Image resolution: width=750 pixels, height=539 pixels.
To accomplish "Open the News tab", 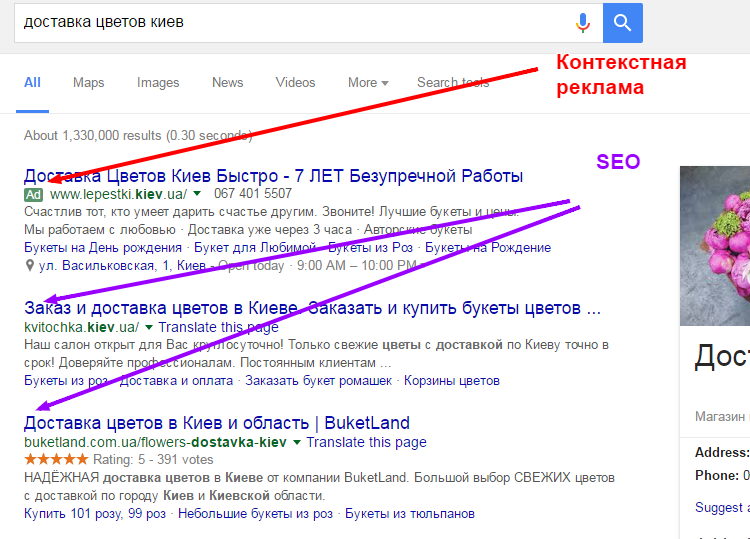I will [228, 83].
